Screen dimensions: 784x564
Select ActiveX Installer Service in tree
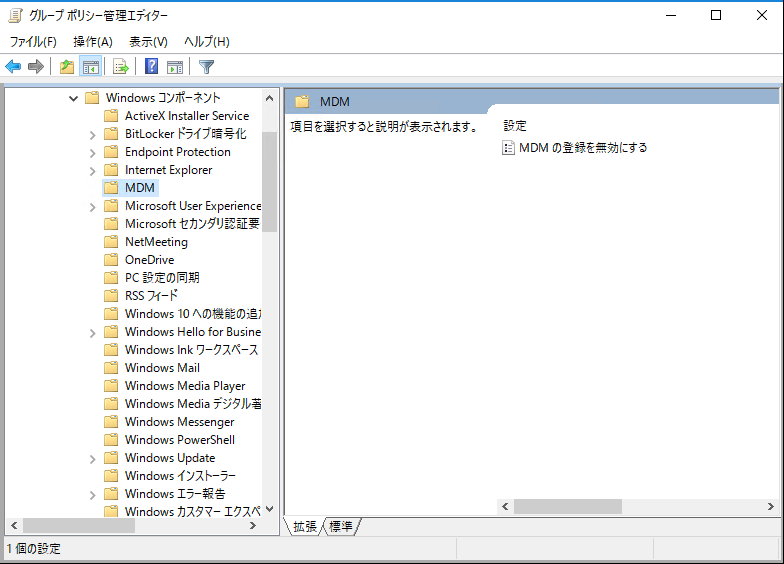pyautogui.click(x=186, y=116)
